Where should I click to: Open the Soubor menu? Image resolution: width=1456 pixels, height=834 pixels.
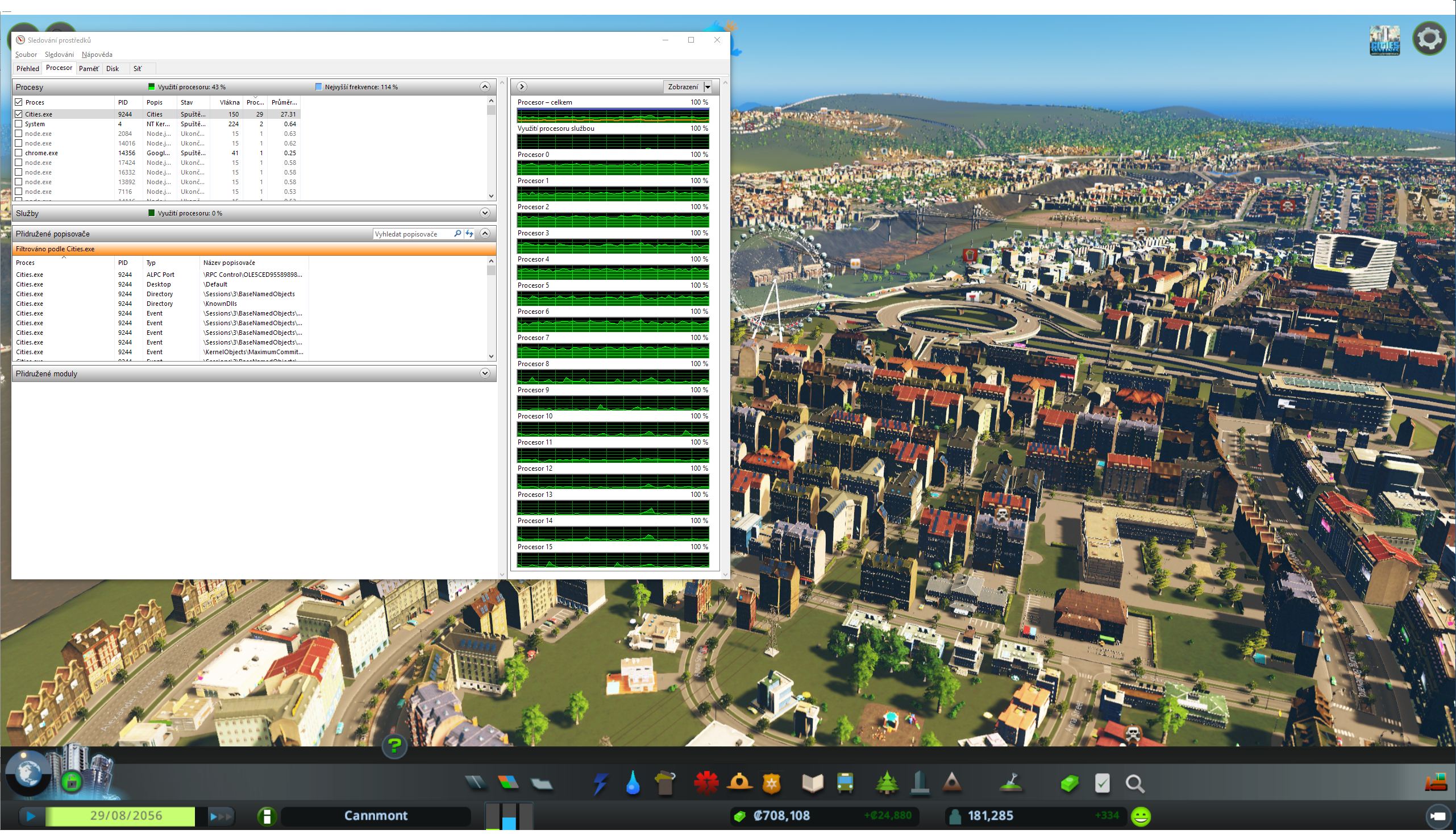point(26,55)
